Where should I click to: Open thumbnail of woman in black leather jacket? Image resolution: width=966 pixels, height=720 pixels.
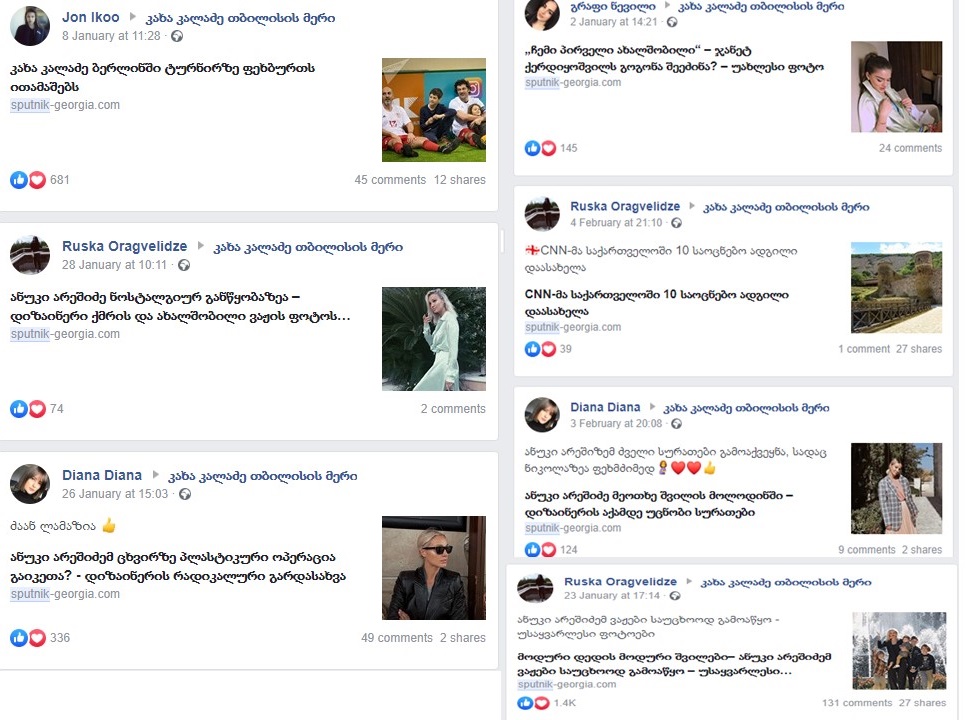click(x=434, y=568)
